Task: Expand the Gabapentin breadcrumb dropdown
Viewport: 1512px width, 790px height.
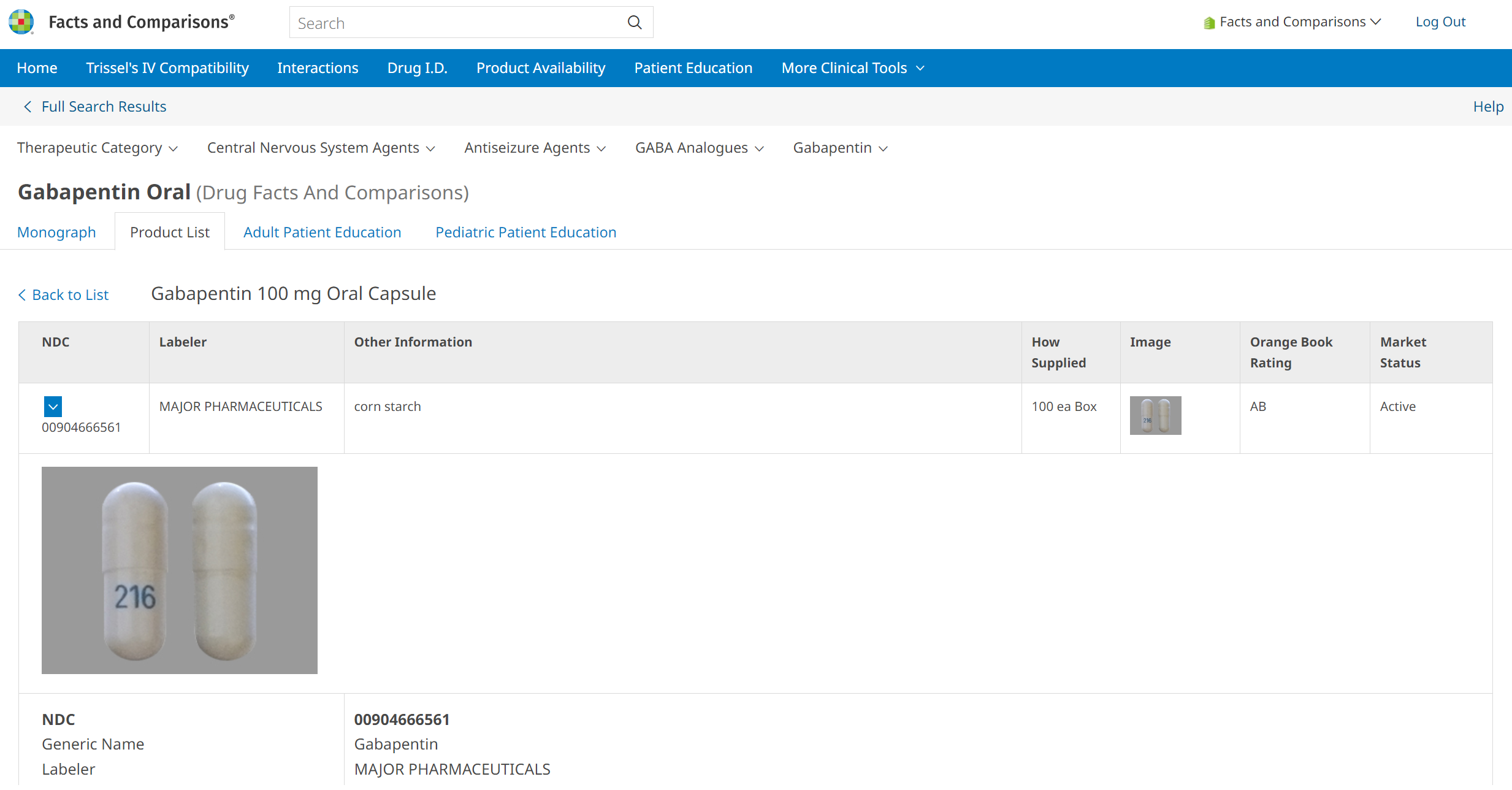Action: (840, 148)
